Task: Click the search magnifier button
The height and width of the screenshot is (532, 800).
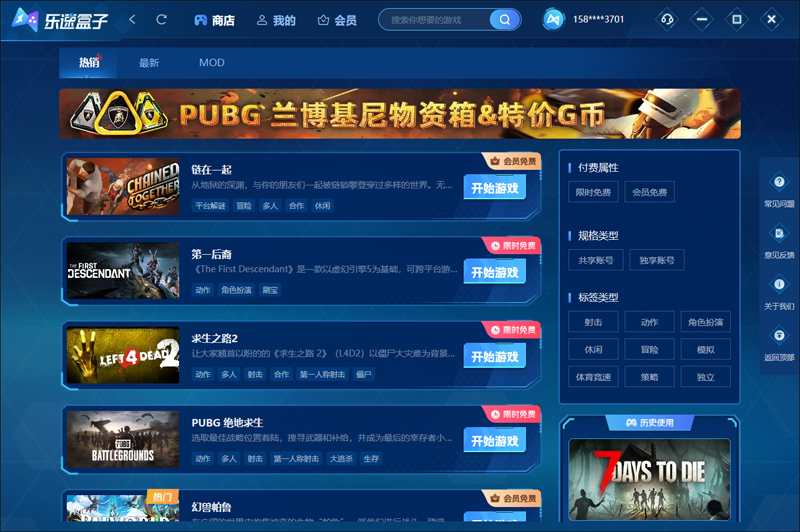Action: click(x=504, y=20)
